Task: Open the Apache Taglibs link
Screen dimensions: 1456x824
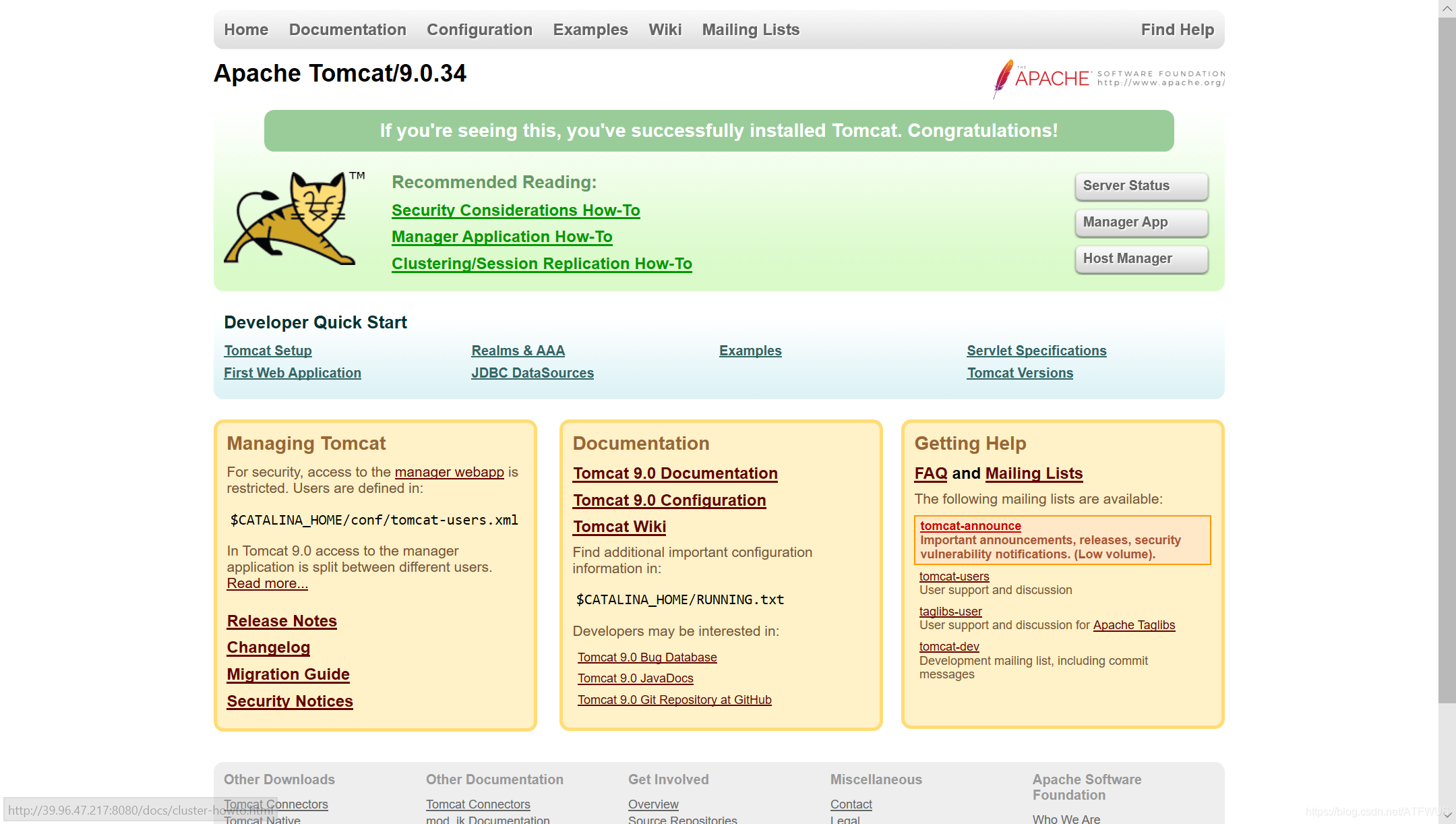Action: pos(1134,625)
